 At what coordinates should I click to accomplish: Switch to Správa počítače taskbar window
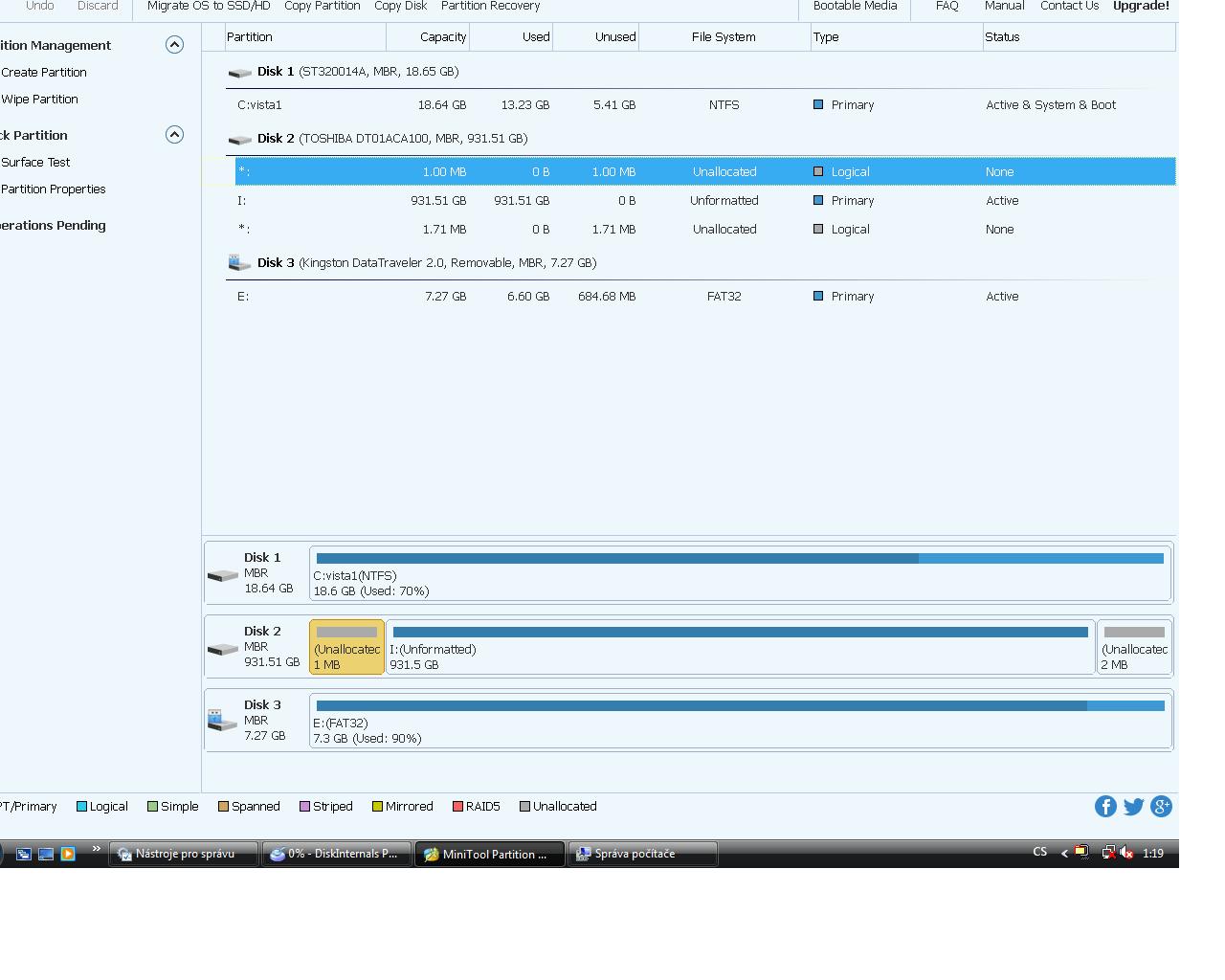click(x=643, y=854)
